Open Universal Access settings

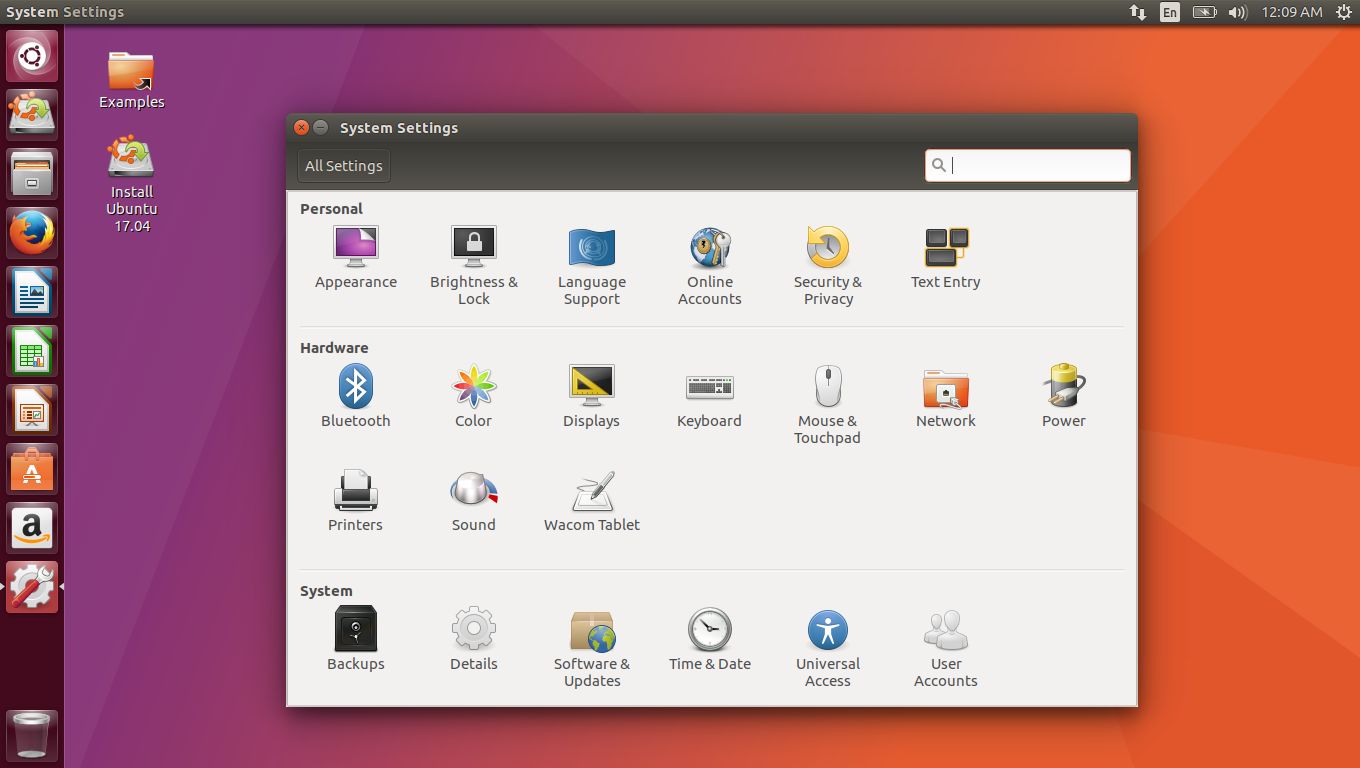point(828,648)
